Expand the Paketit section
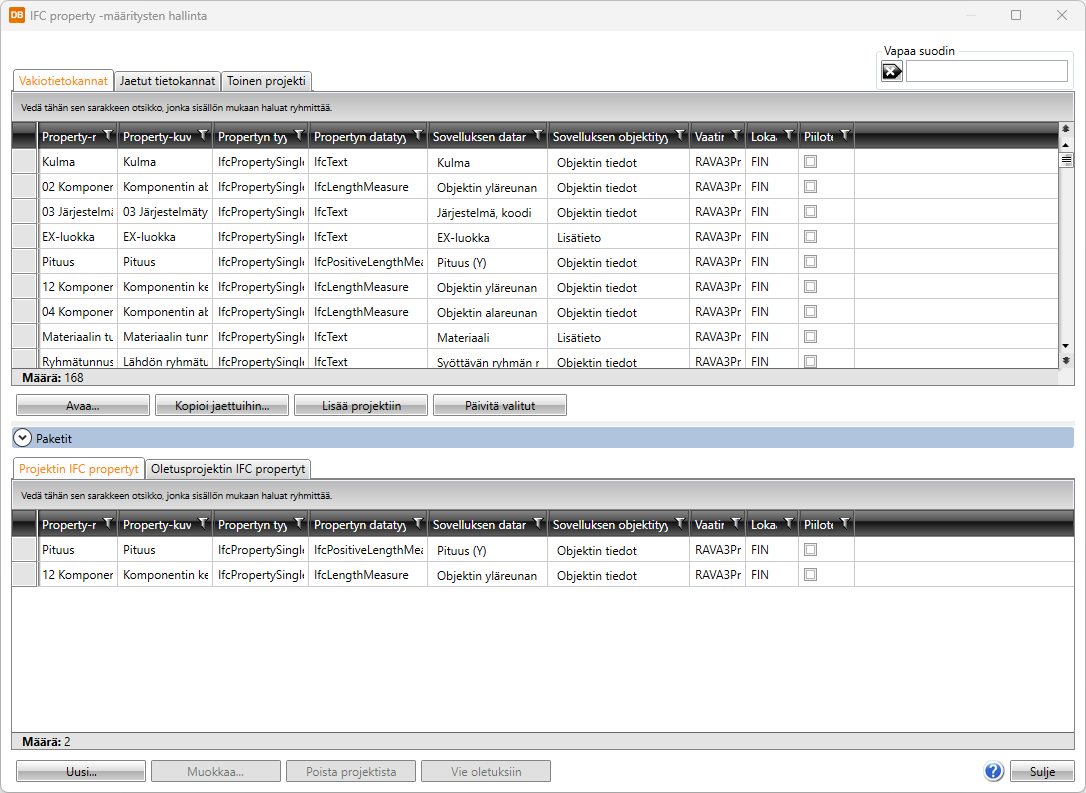This screenshot has width=1086, height=793. (x=22, y=438)
